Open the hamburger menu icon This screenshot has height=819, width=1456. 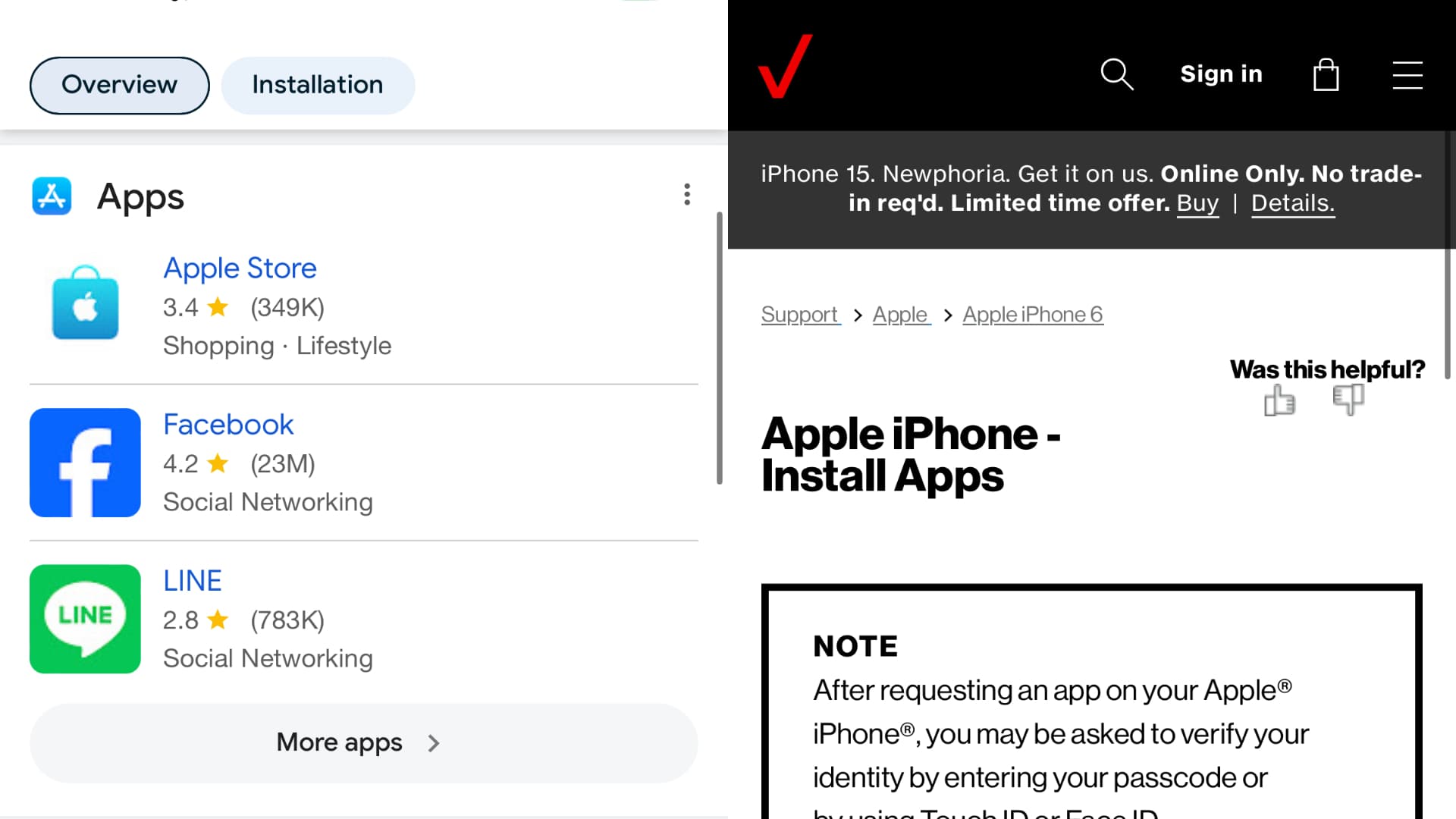pyautogui.click(x=1407, y=75)
